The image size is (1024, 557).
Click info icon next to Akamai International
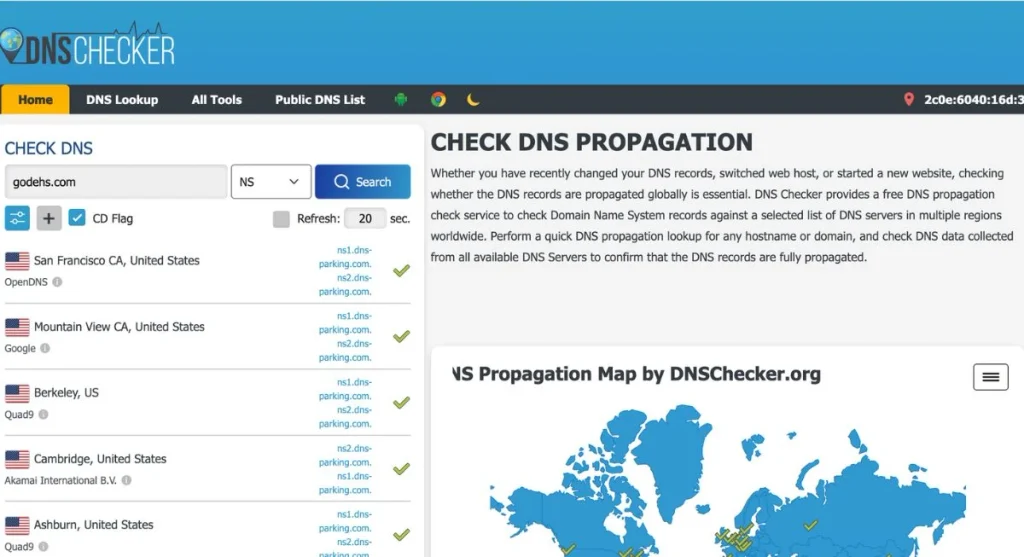126,480
